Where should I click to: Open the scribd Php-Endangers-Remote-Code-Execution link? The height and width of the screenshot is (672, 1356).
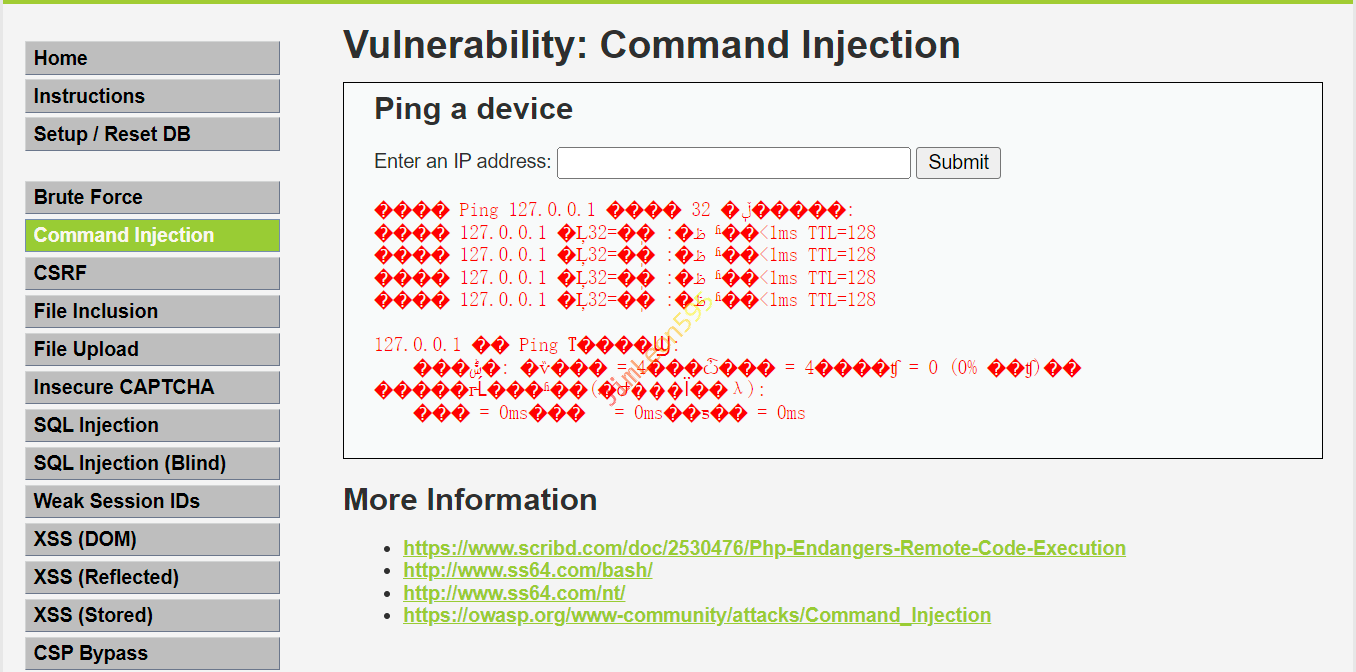point(764,548)
